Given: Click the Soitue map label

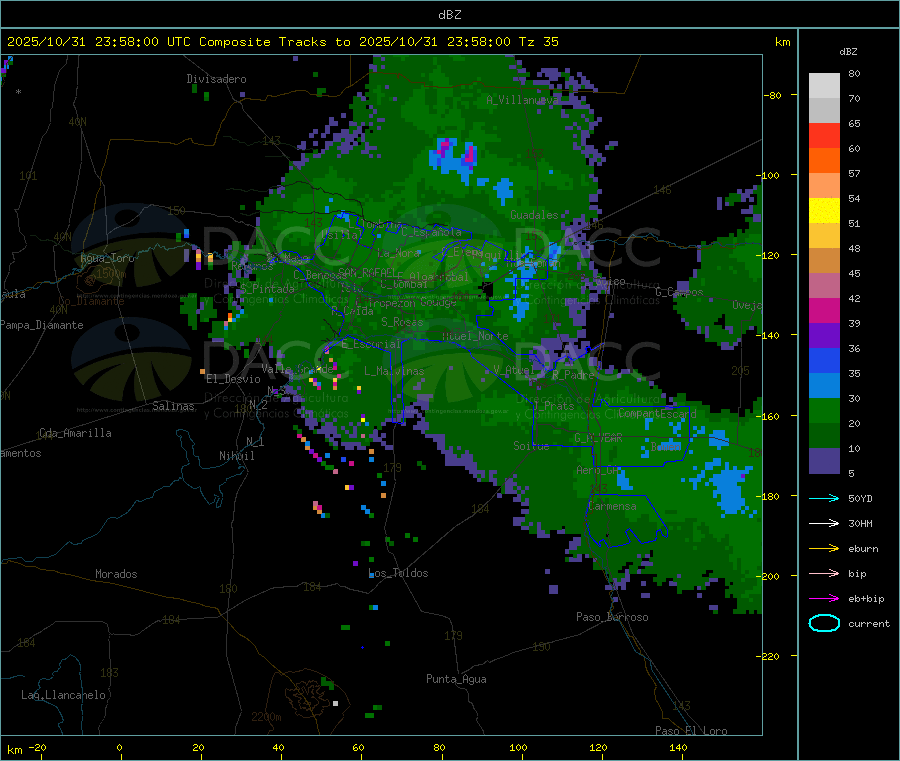Looking at the screenshot, I should click(x=531, y=446).
